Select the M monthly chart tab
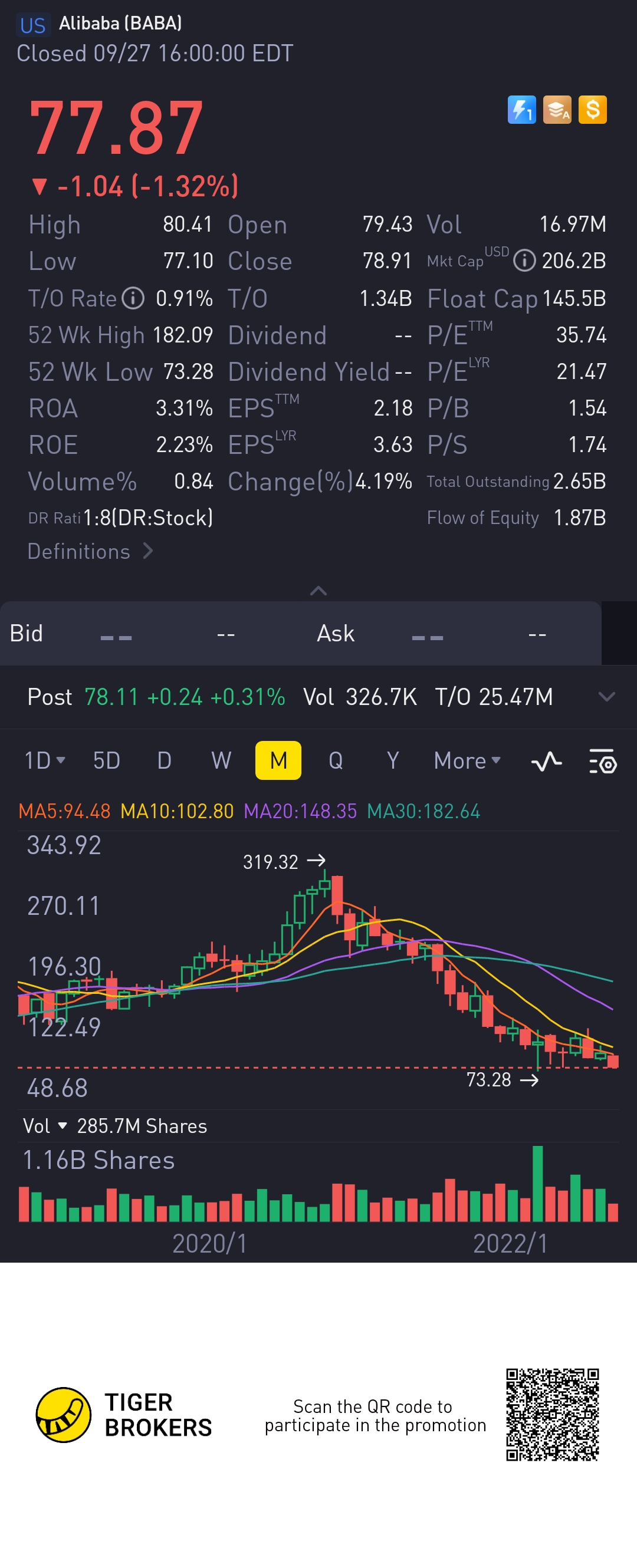This screenshot has height=1568, width=637. coord(278,760)
